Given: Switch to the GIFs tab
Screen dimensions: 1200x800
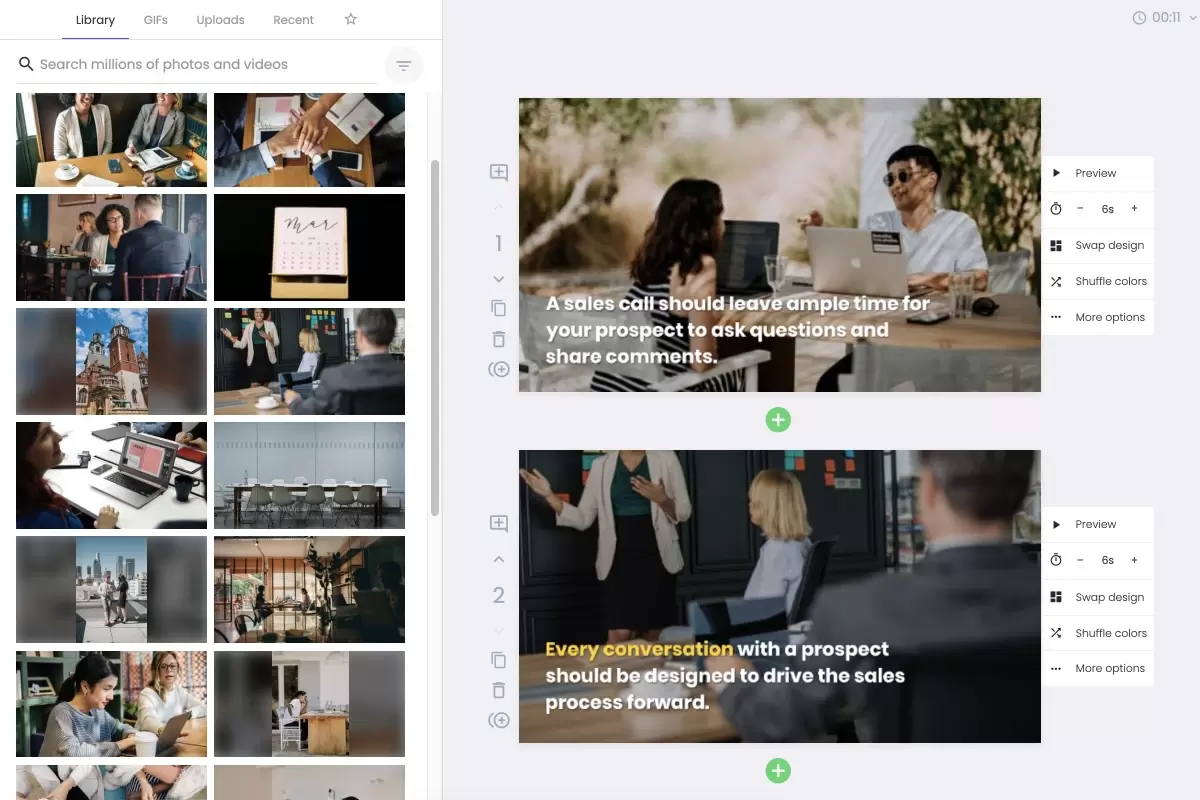Looking at the screenshot, I should click(x=156, y=20).
